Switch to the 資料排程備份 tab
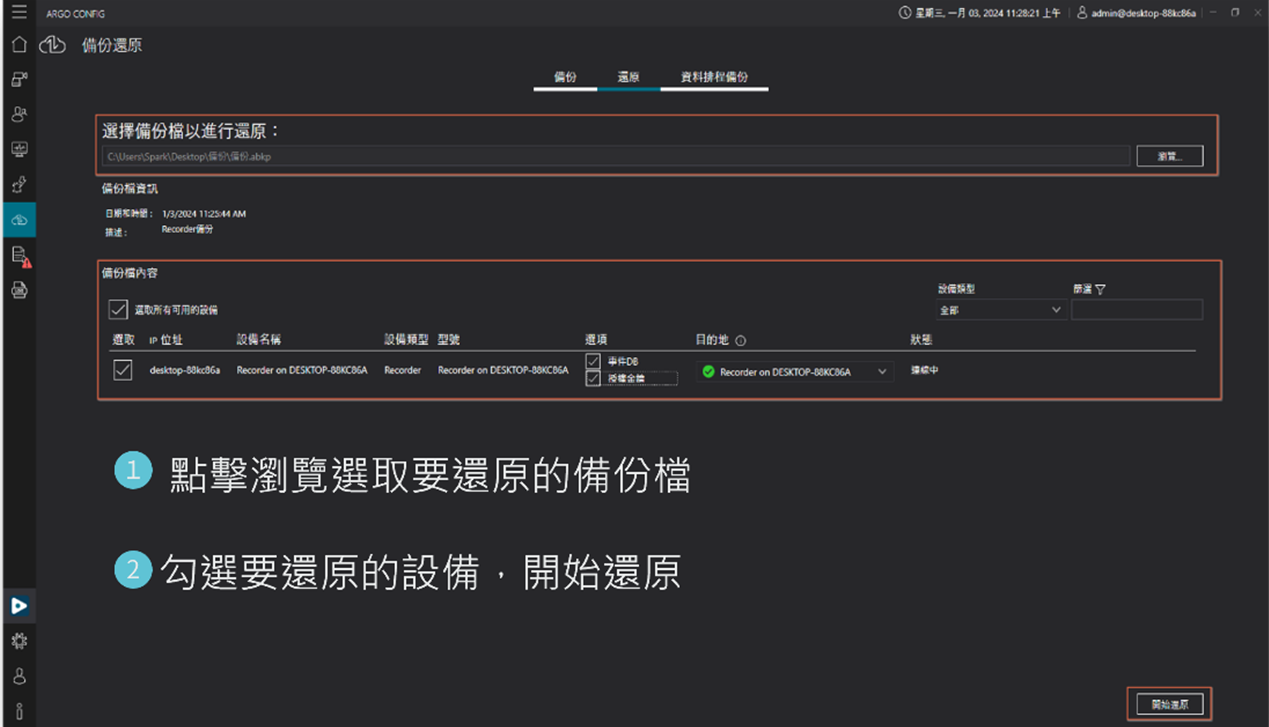This screenshot has width=1269, height=727. [x=714, y=77]
